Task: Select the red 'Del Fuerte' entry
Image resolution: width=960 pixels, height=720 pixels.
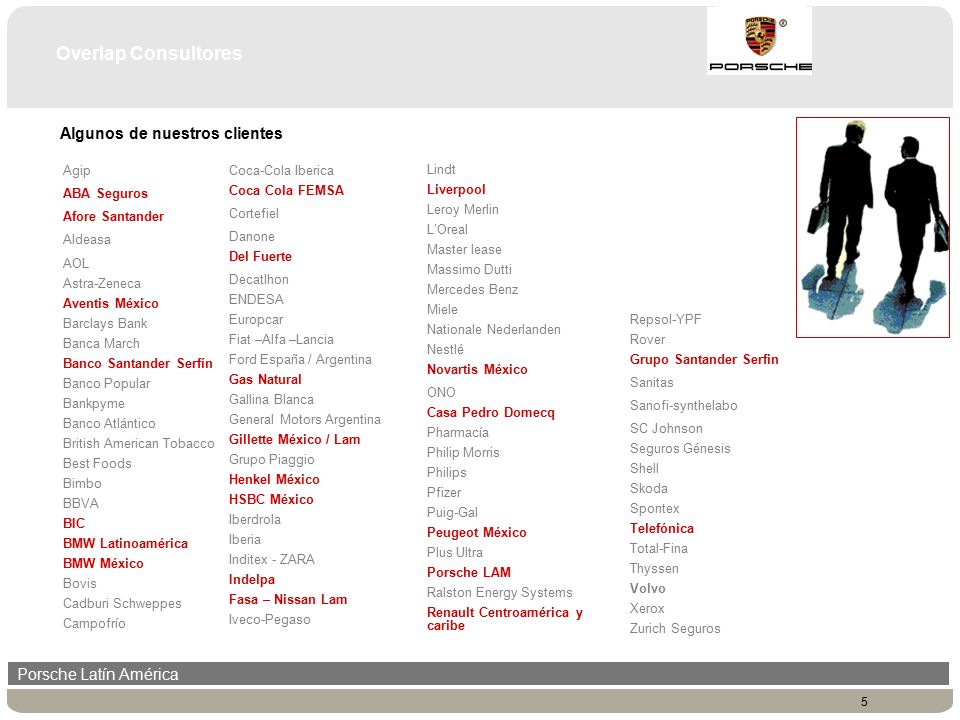Action: pos(260,257)
